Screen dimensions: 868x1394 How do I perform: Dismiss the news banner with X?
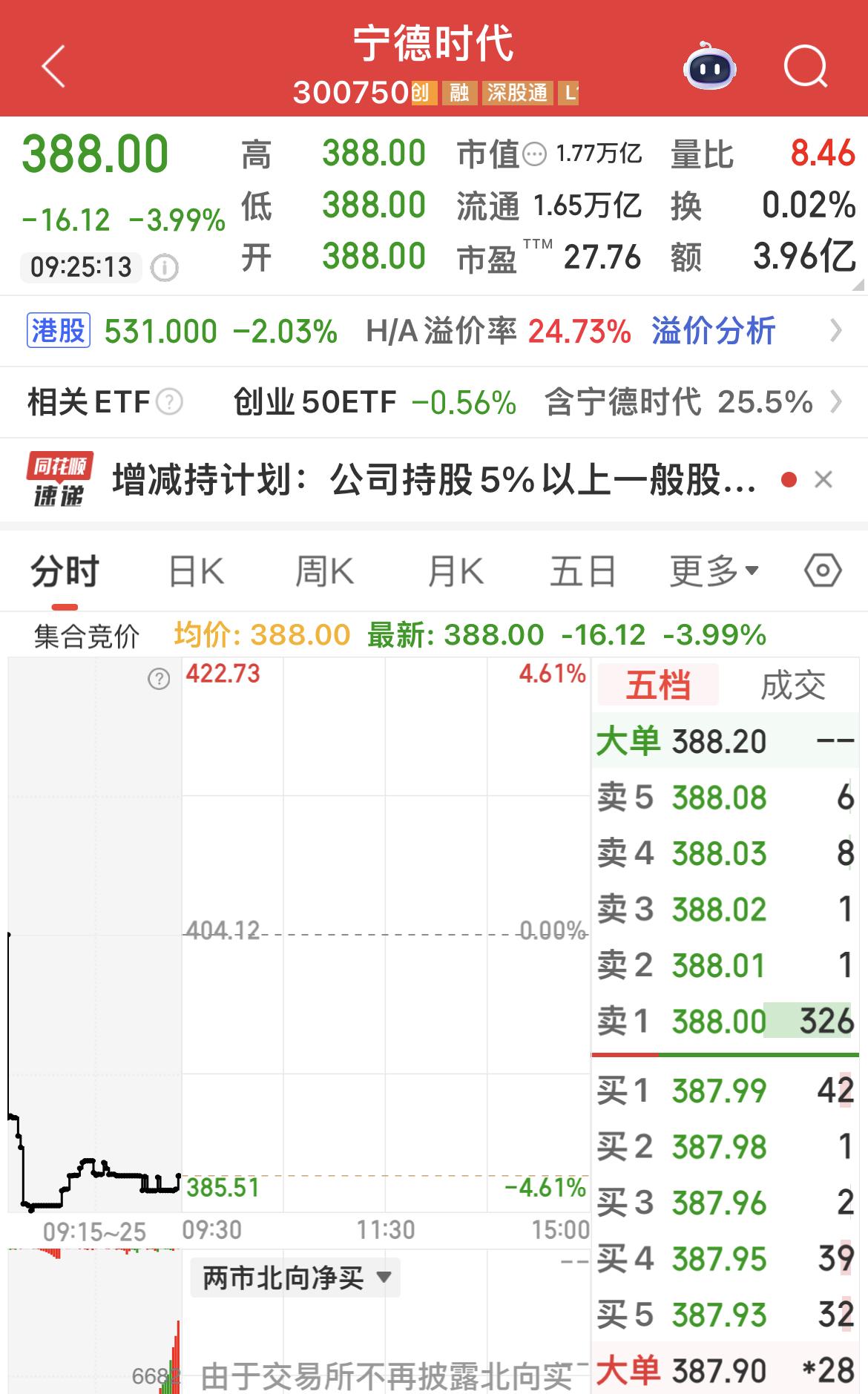[x=823, y=480]
